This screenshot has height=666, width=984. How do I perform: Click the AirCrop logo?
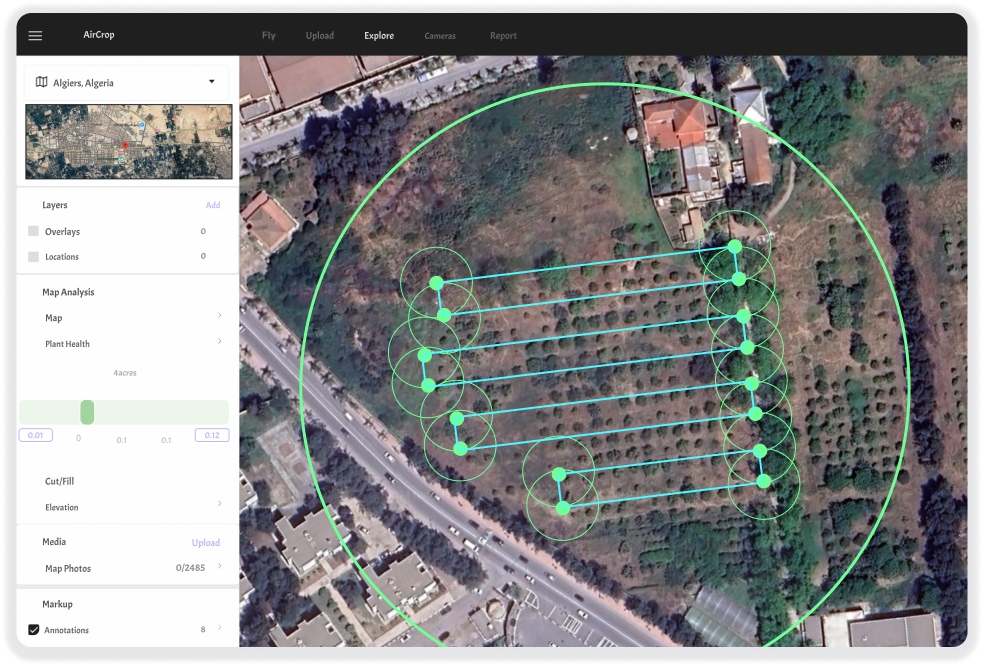98,35
